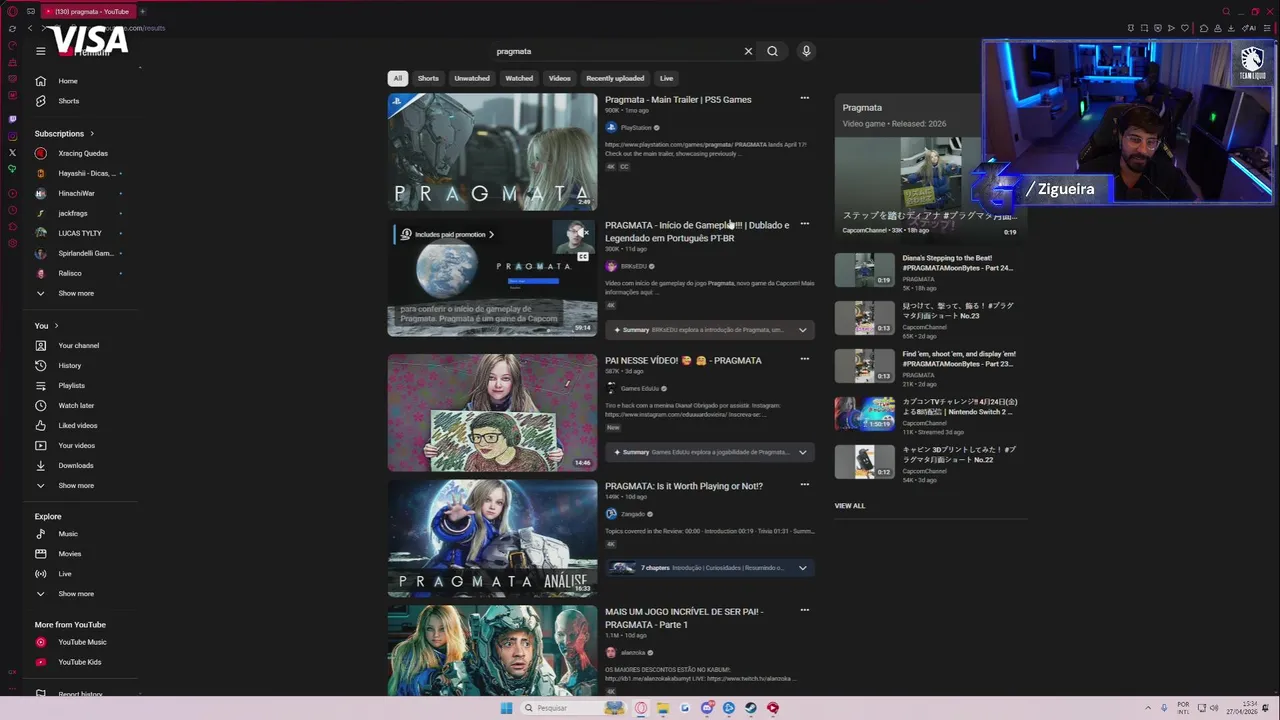Click the Windows taskbar Pesquisar search box
Viewport: 1280px width, 720px height.
573,708
